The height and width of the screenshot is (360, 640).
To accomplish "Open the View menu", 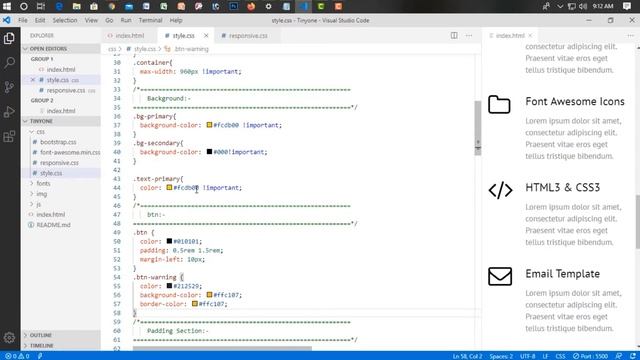I will (91, 20).
